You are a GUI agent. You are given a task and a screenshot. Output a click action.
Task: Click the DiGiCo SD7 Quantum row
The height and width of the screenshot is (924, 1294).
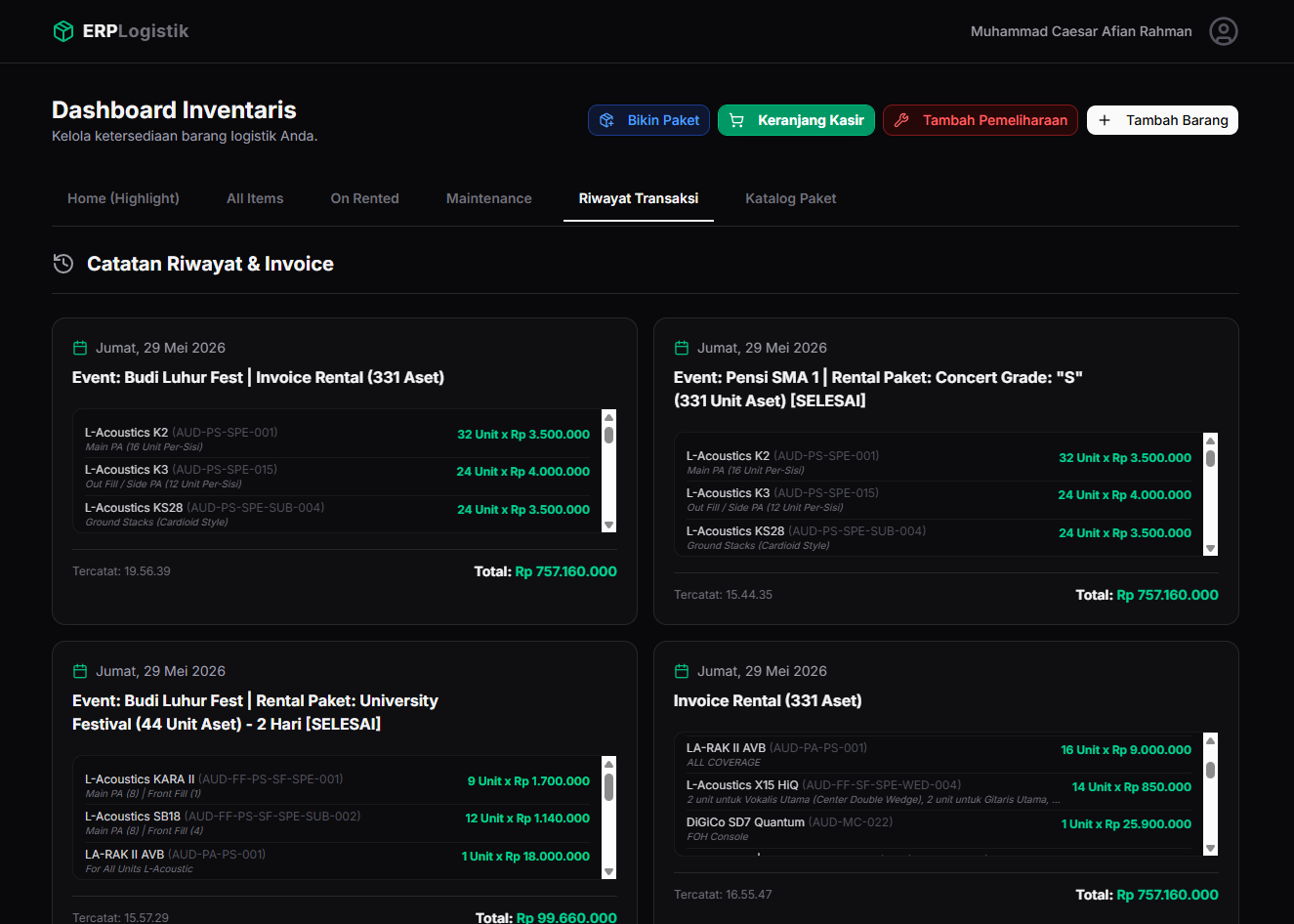tap(939, 829)
